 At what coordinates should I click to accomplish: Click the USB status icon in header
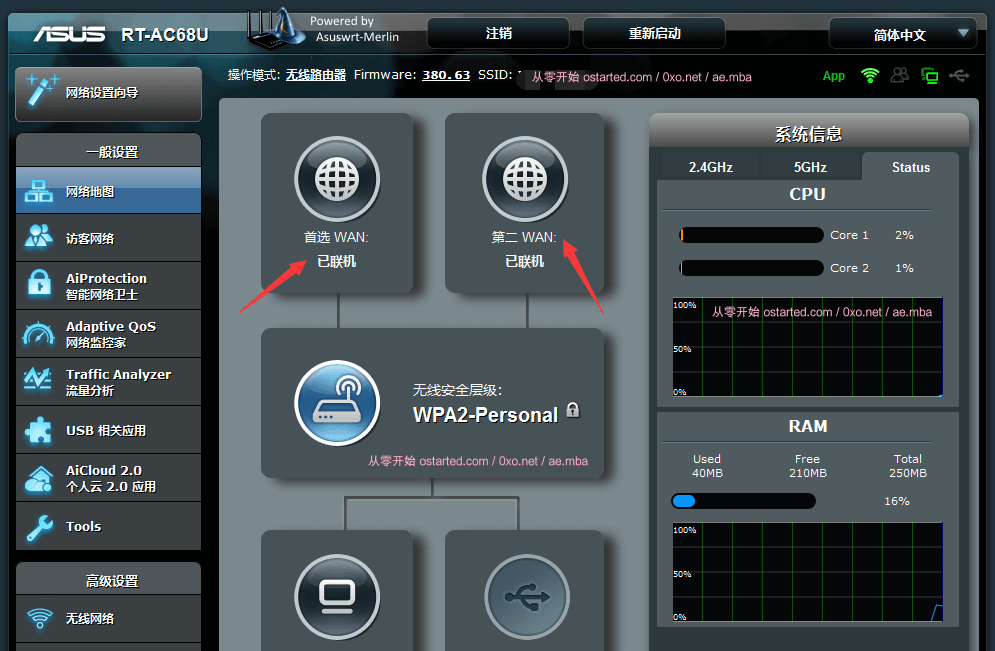[959, 76]
